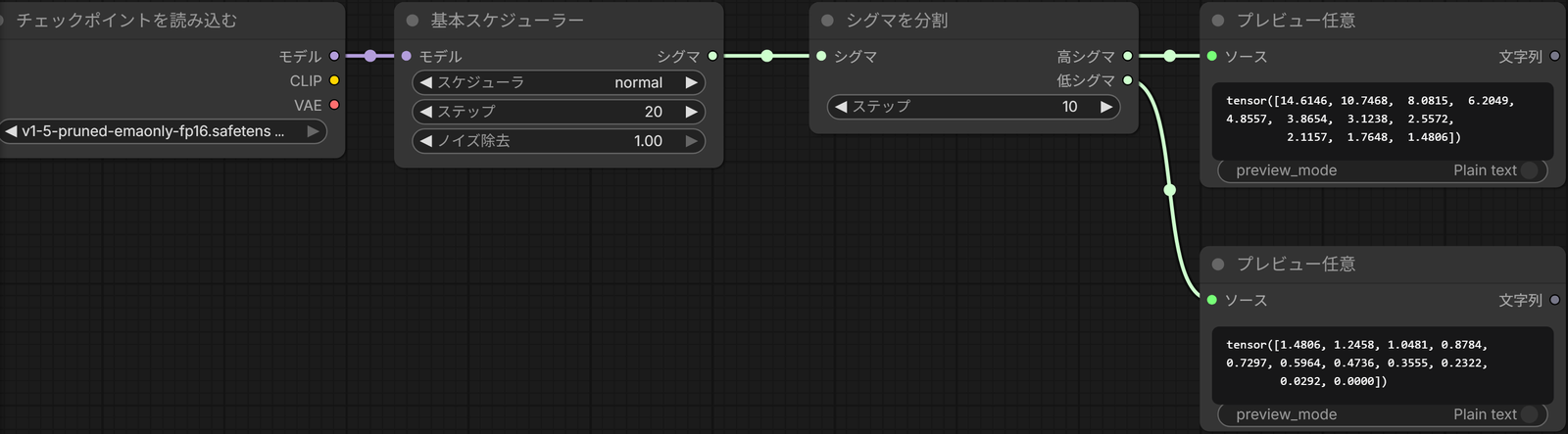Select the 基本スケジューラー node title text
Viewport: 1568px width, 434px height.
click(508, 21)
